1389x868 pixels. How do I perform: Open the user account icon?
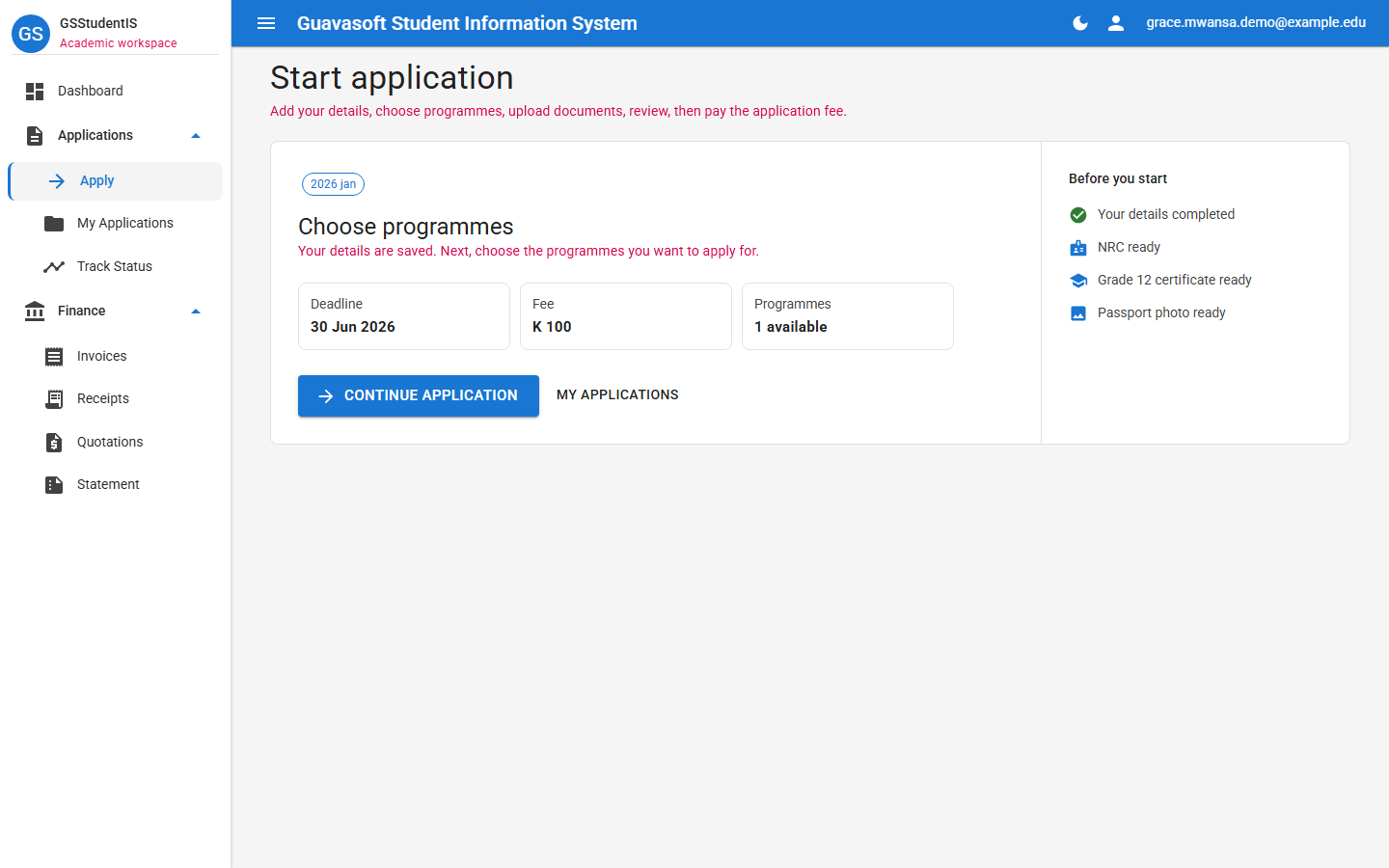click(x=1116, y=23)
